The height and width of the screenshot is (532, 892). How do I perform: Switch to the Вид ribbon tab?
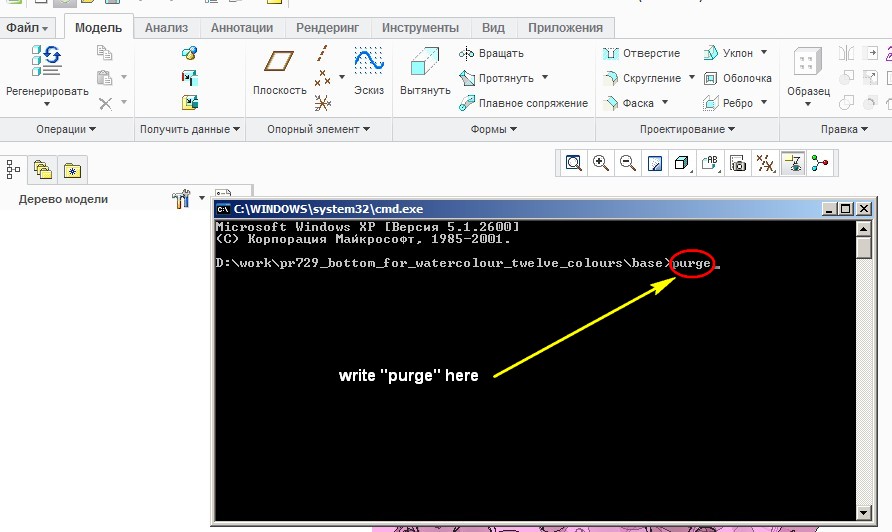pyautogui.click(x=493, y=27)
